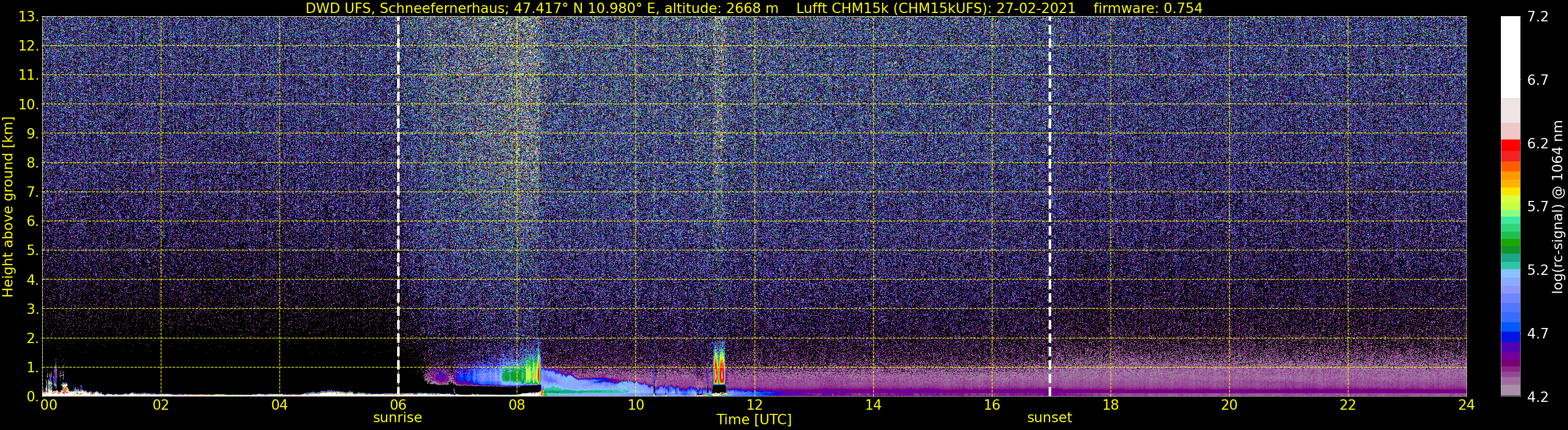
Task: Click the height axis label 7.
Action: point(32,193)
